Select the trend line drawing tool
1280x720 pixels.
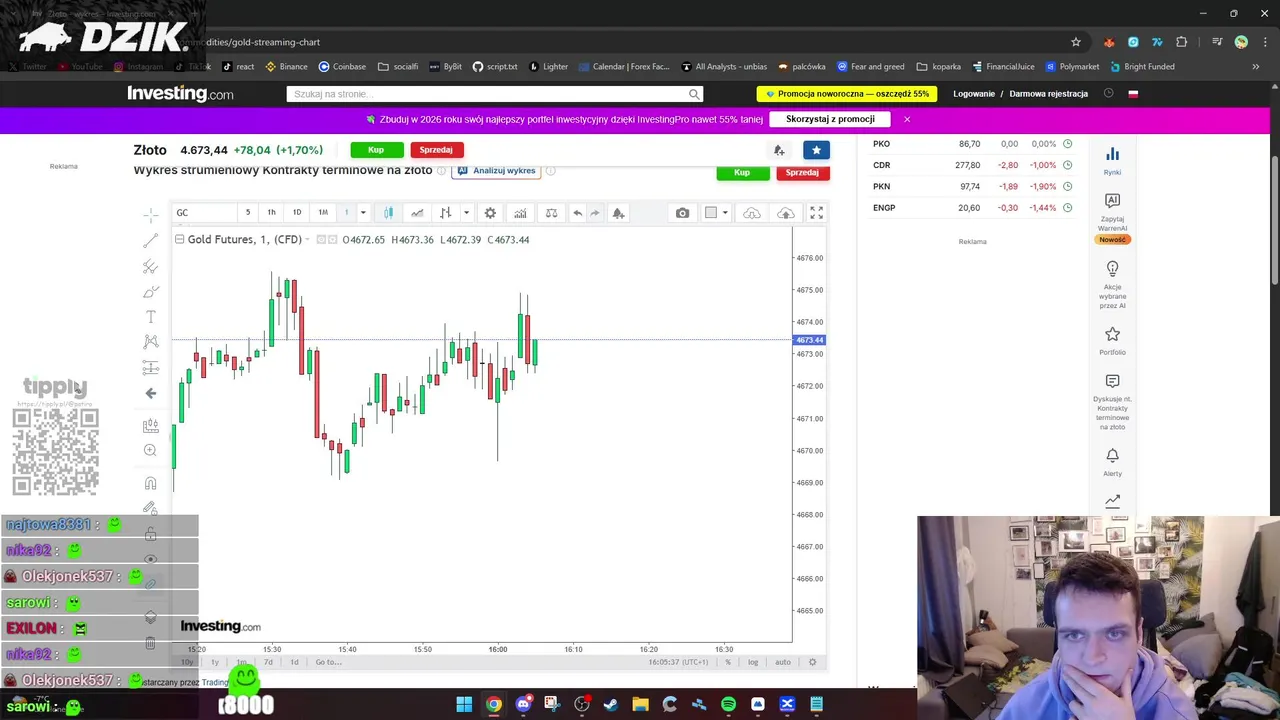point(151,241)
